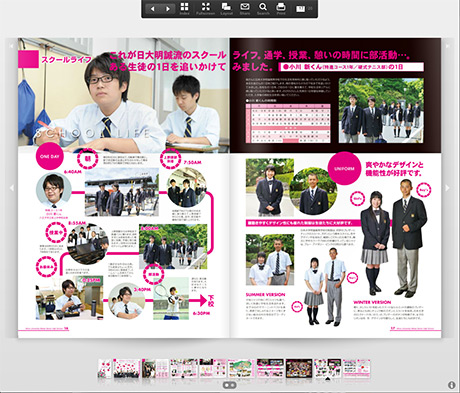Print the current pages
This screenshot has height=393, width=460.
(281, 9)
